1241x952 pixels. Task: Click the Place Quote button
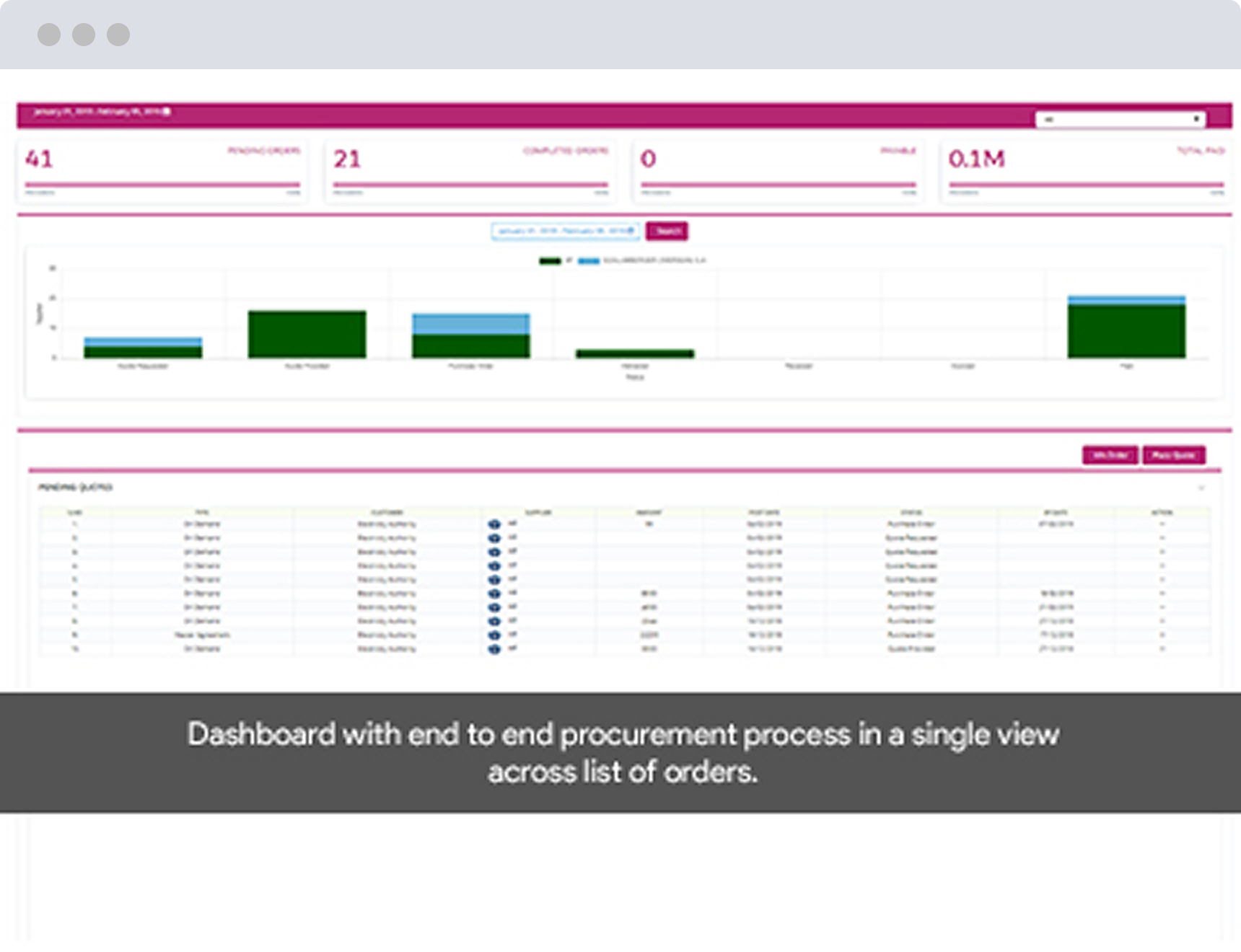point(1173,455)
